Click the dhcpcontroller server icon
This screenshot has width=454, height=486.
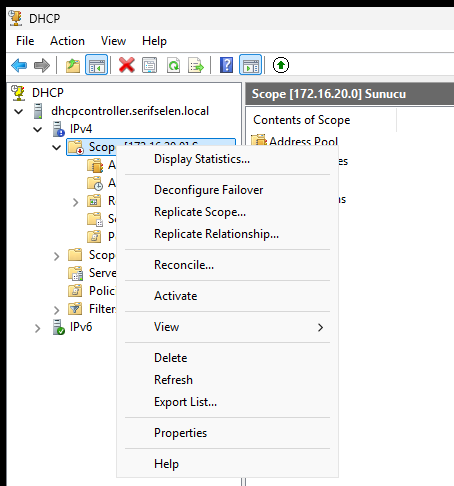pos(38,111)
